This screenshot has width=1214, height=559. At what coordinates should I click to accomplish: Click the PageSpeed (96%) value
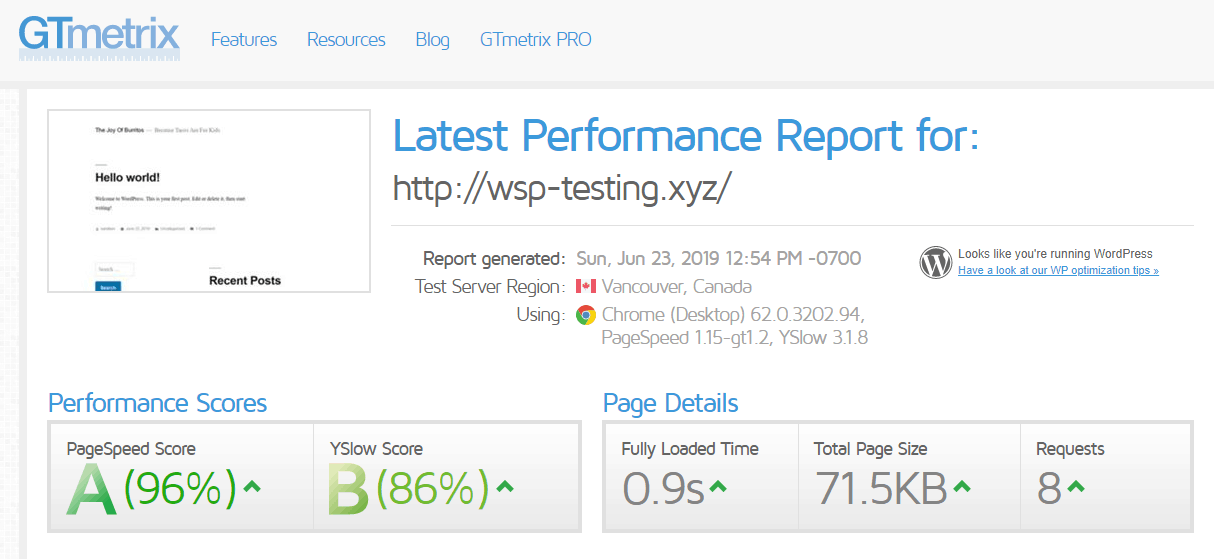(x=181, y=489)
